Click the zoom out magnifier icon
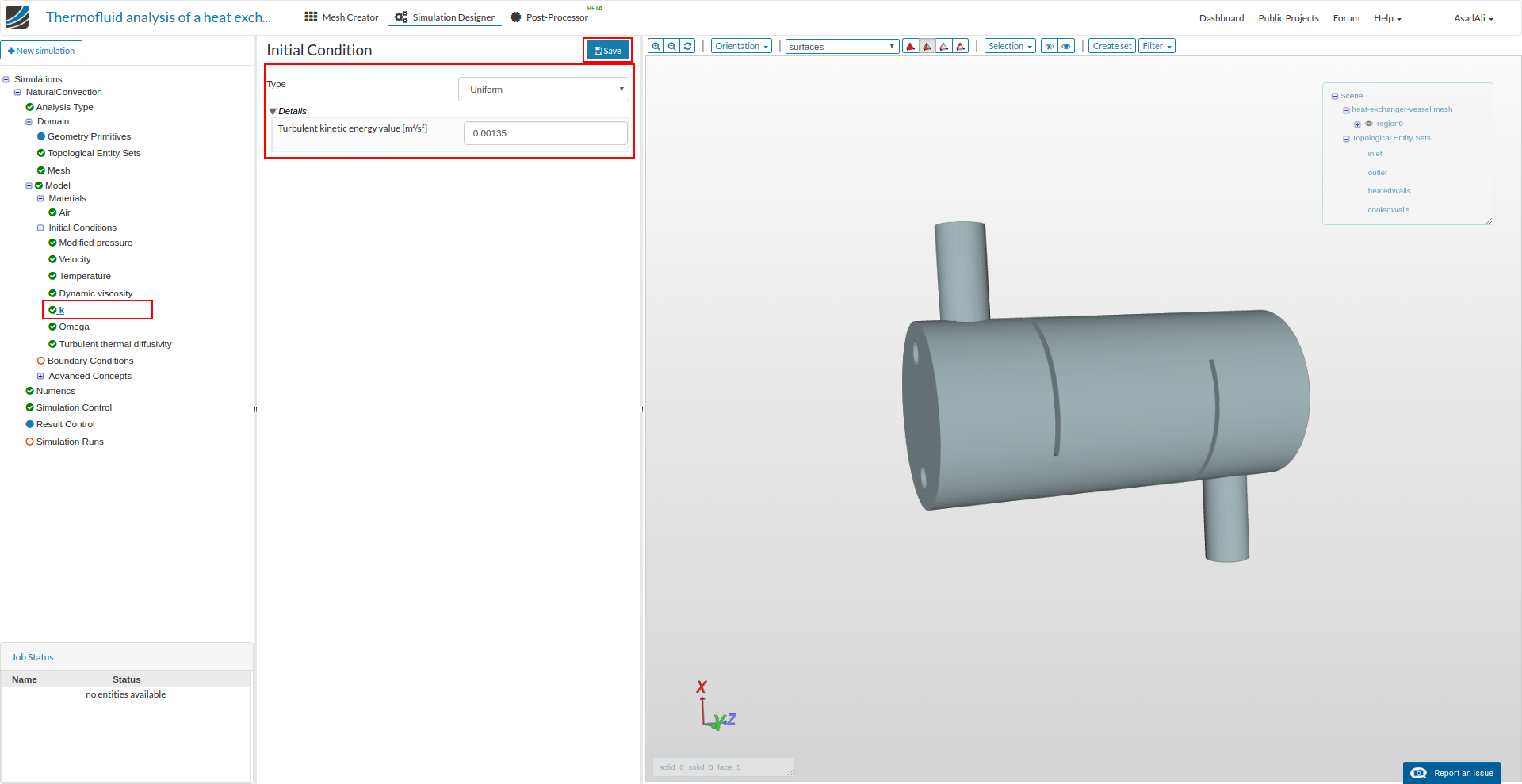 click(671, 46)
